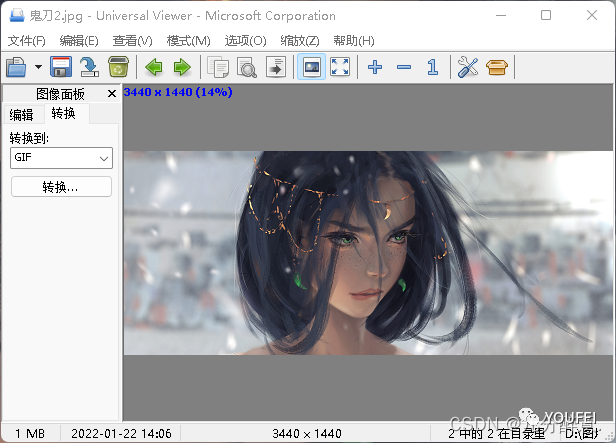Viewport: 616px width, 443px height.
Task: Zoom in with the plus icon
Action: pos(375,67)
